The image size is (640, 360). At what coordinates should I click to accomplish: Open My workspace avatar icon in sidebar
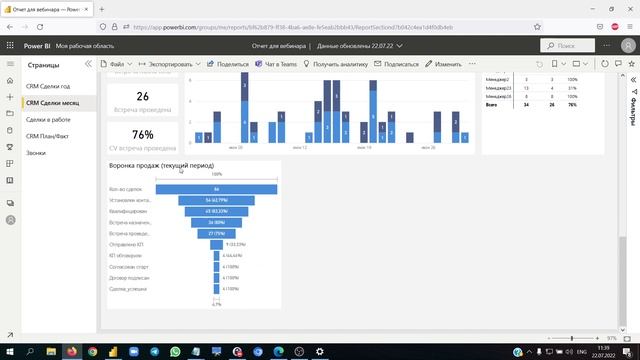[11, 220]
